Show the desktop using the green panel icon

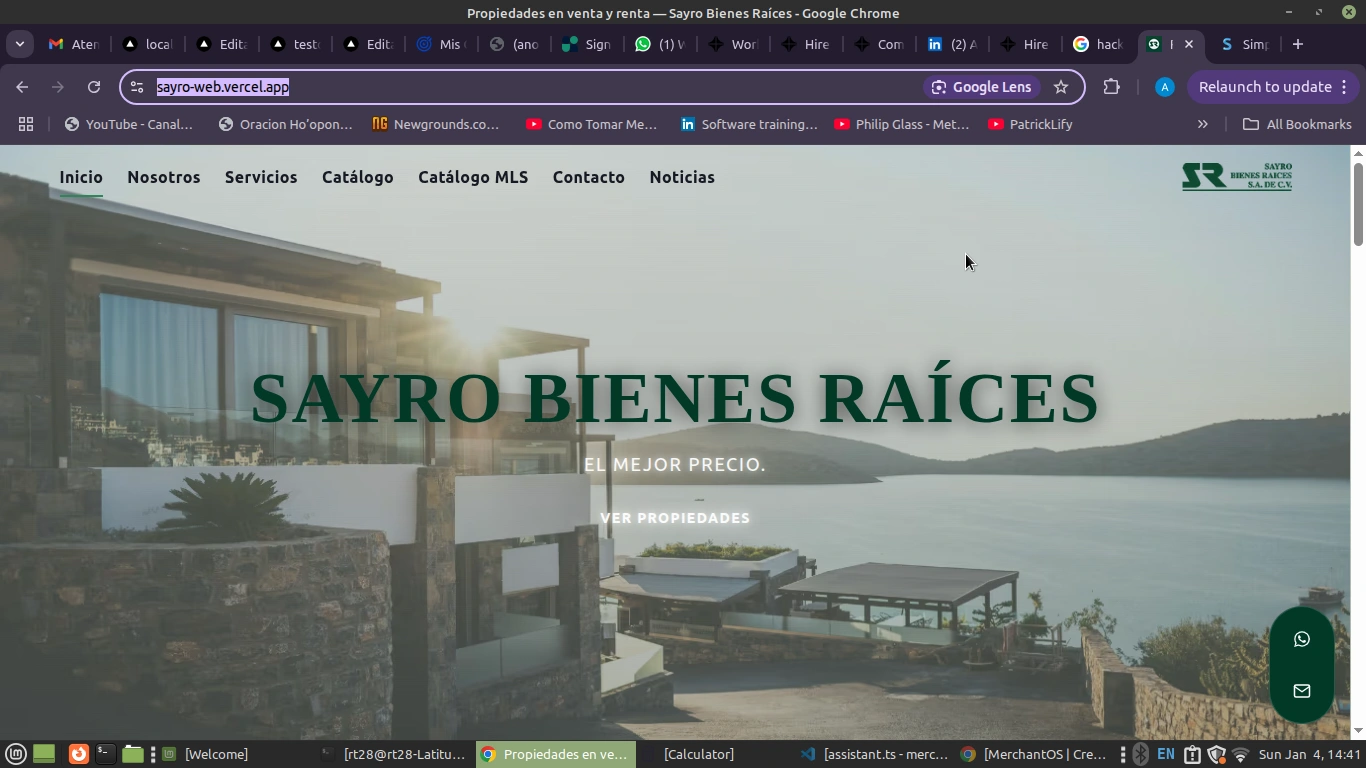[44, 754]
